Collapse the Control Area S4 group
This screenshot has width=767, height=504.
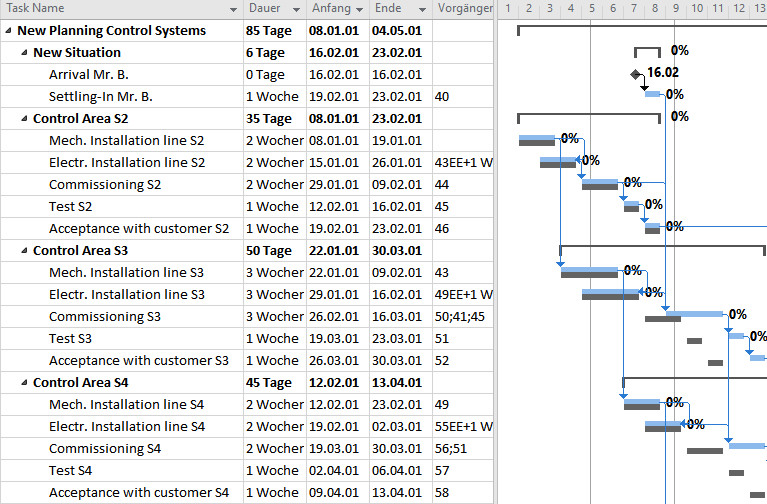25,383
